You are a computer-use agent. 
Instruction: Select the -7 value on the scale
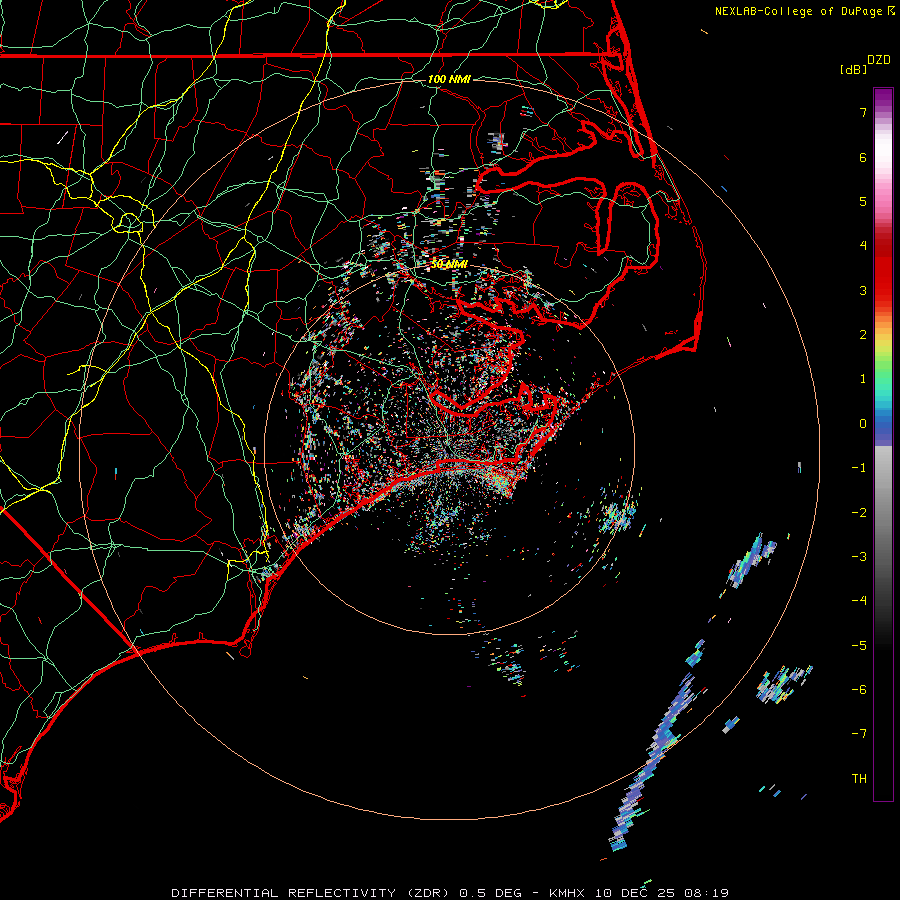pyautogui.click(x=859, y=734)
